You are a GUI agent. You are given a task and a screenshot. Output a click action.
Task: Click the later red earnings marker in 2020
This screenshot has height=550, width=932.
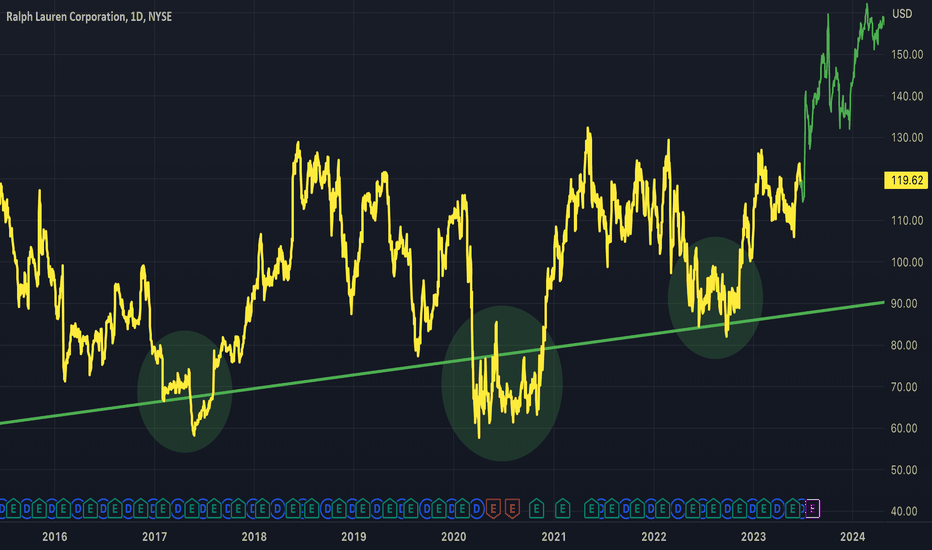tap(512, 509)
